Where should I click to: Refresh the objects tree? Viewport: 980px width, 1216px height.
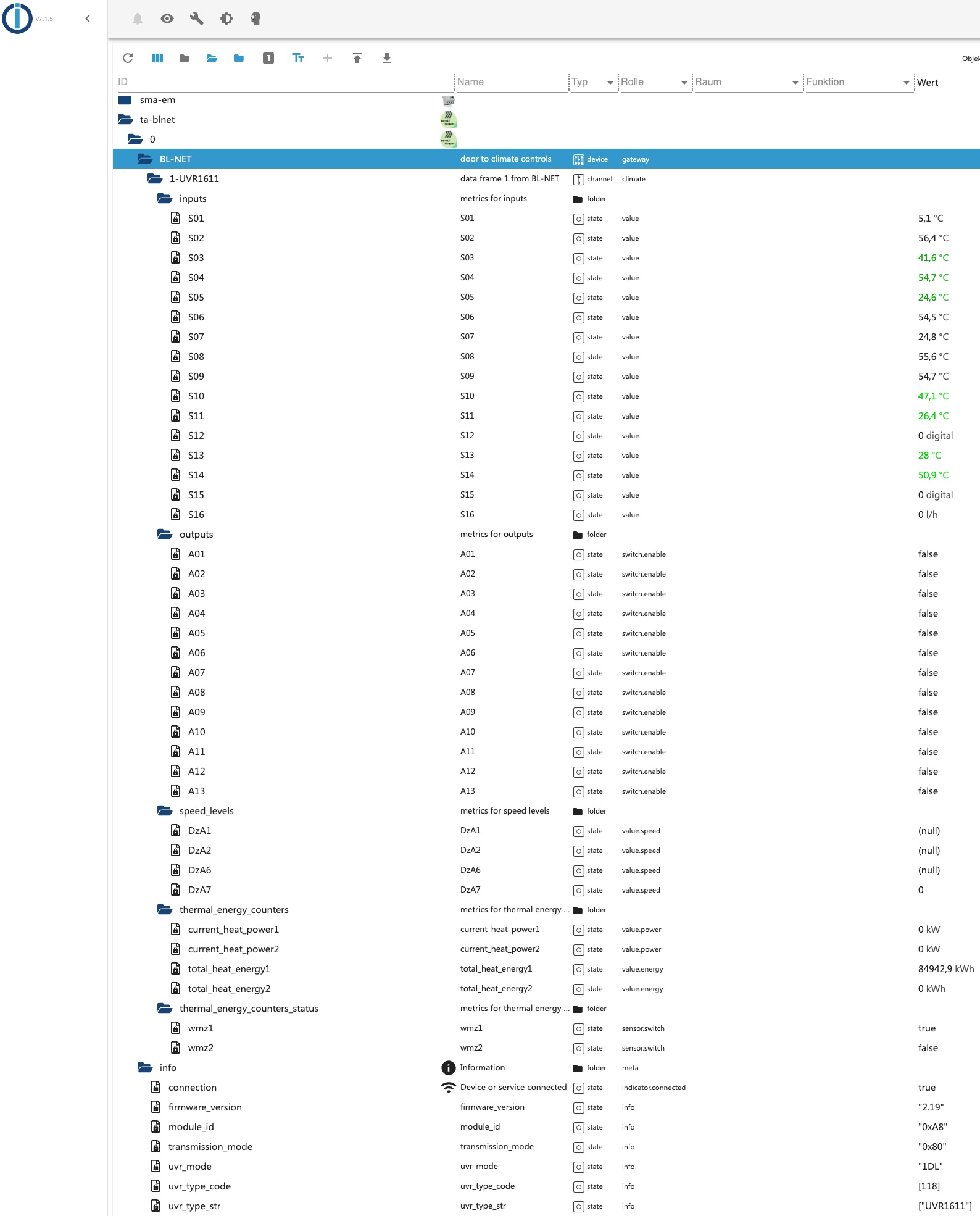pyautogui.click(x=128, y=58)
